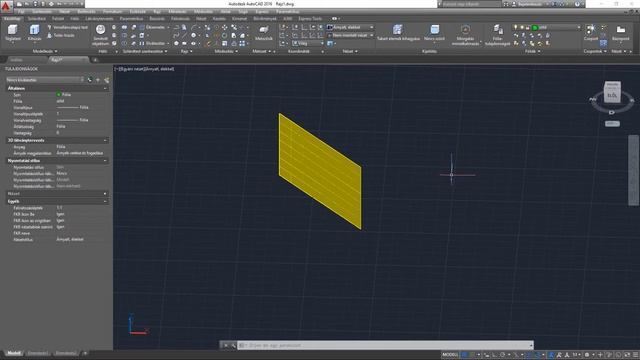Click the Alapnézet base view button
Screen dimensions: 640x360
[620, 33]
